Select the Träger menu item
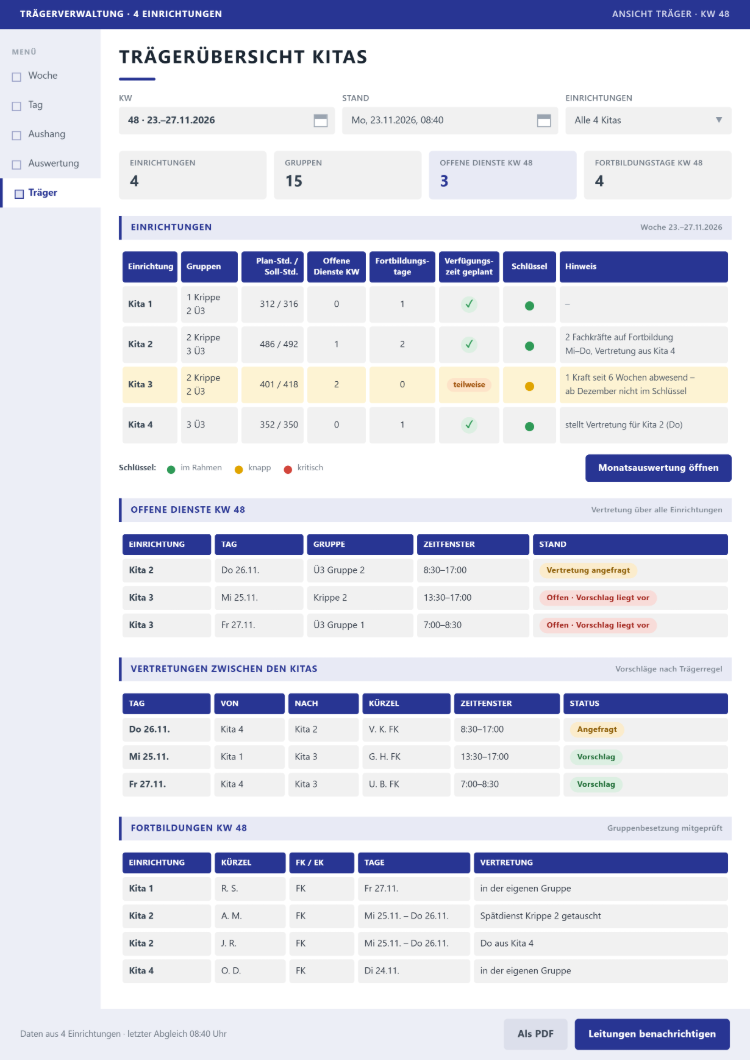Viewport: 750px width, 1060px height. (x=50, y=193)
